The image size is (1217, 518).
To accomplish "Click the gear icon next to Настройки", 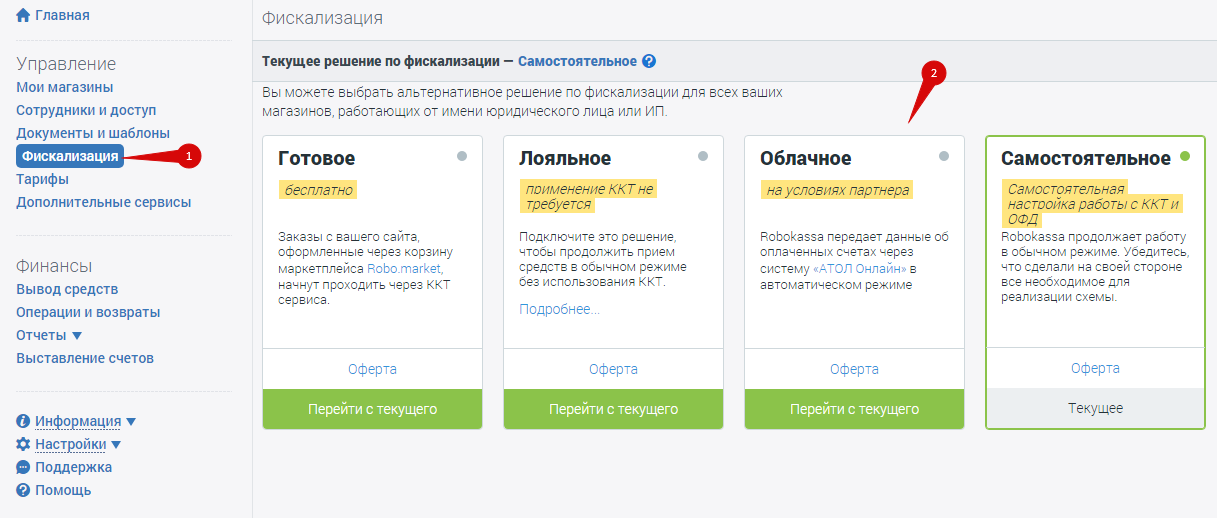I will 23,444.
